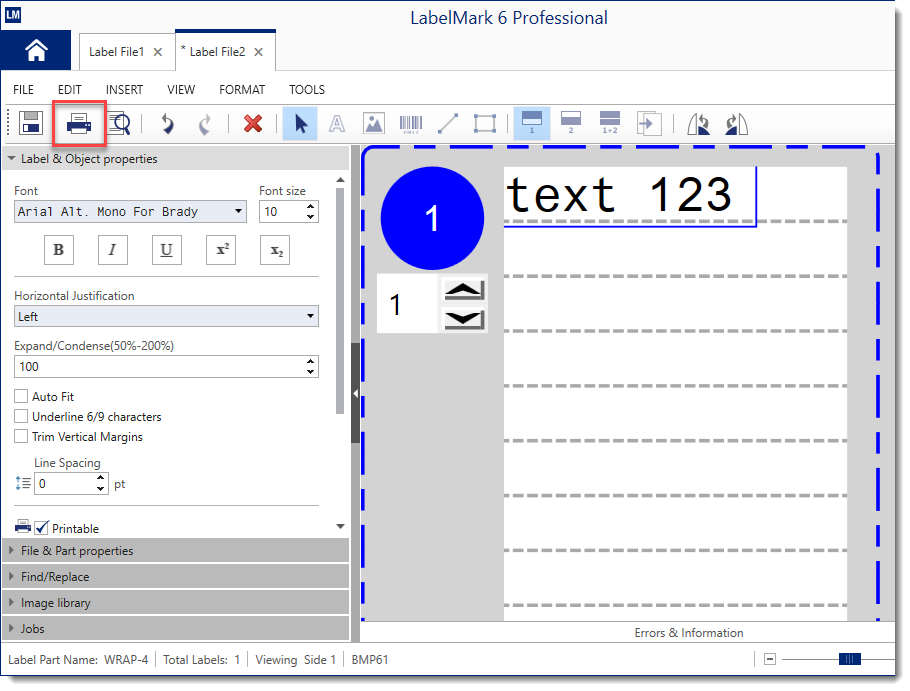Collapse Label & Object properties panel
This screenshot has height=691, width=910.
(x=11, y=158)
